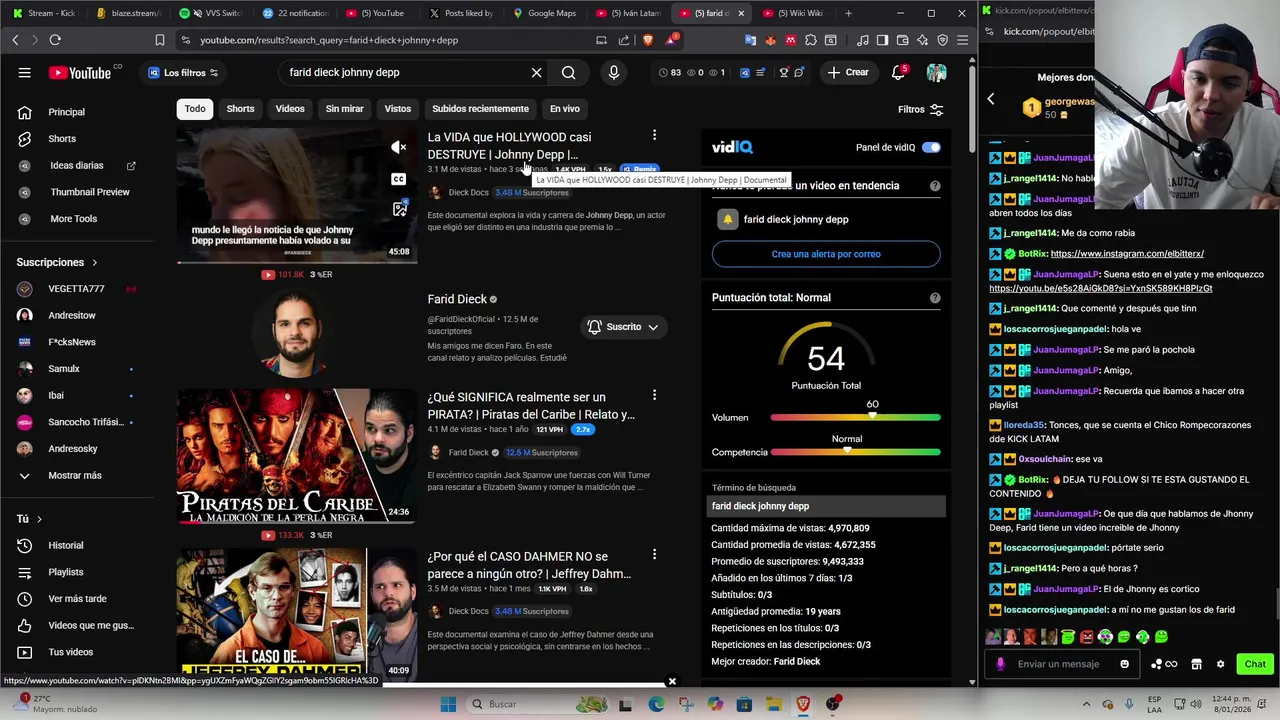Click the purple microphone in chat box
This screenshot has width=1280, height=720.
(1000, 664)
